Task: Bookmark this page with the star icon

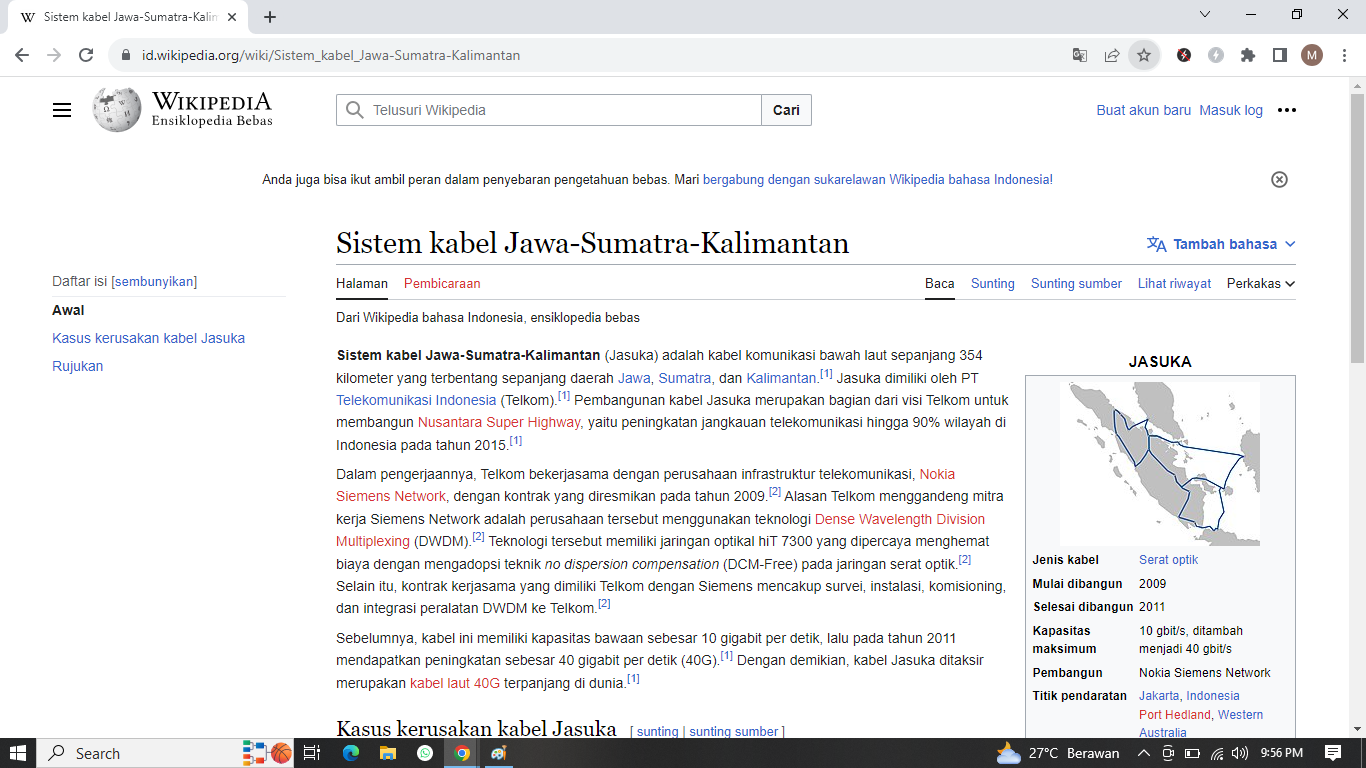Action: [1144, 55]
